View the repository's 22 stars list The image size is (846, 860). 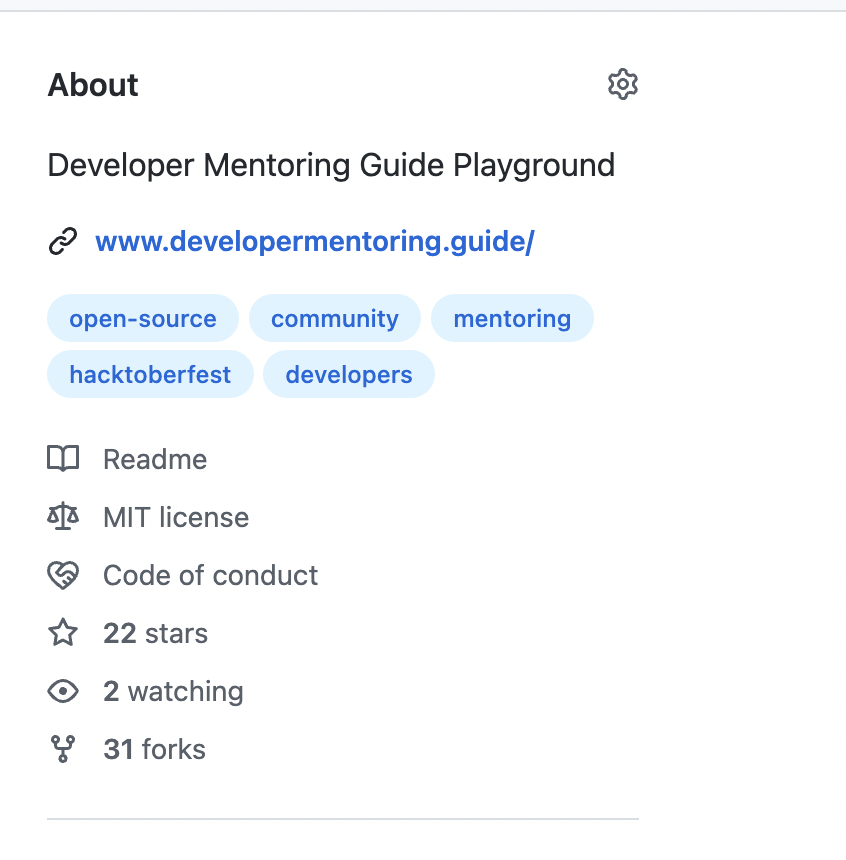click(155, 633)
